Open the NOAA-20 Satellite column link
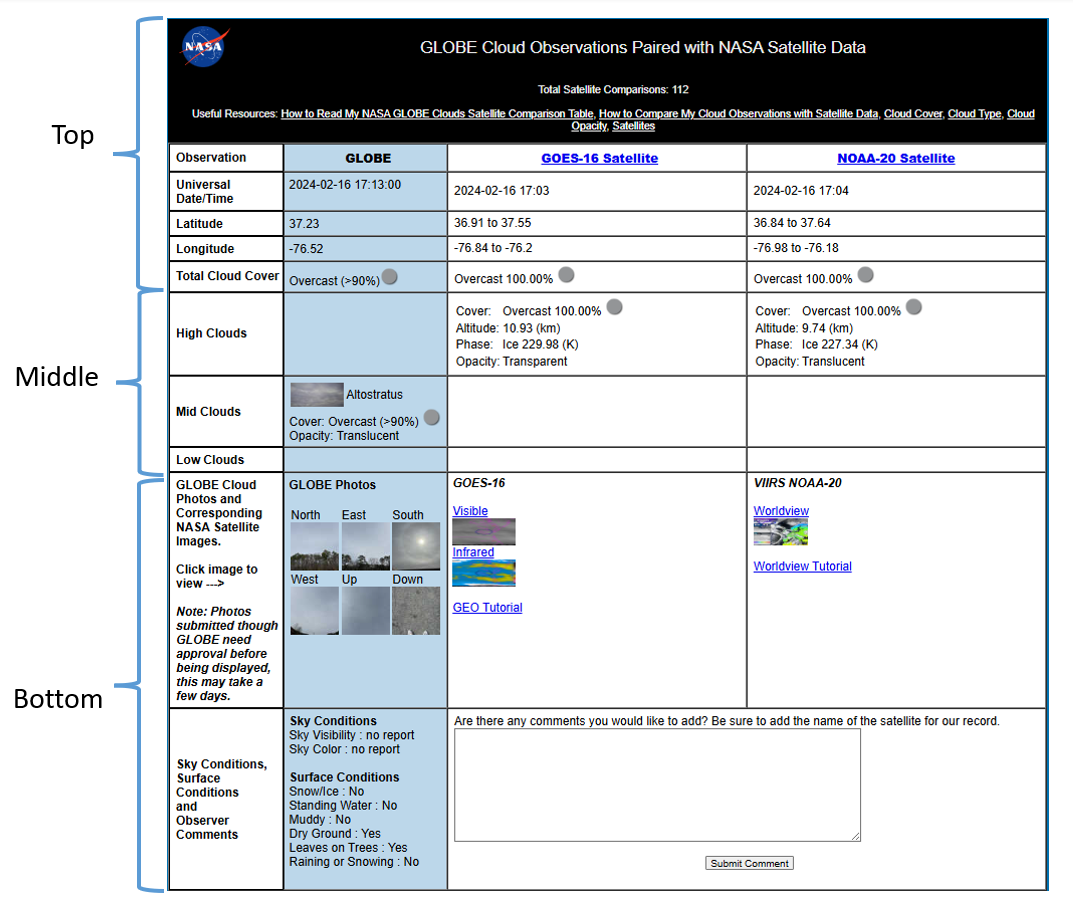The height and width of the screenshot is (908, 1073). tap(896, 158)
